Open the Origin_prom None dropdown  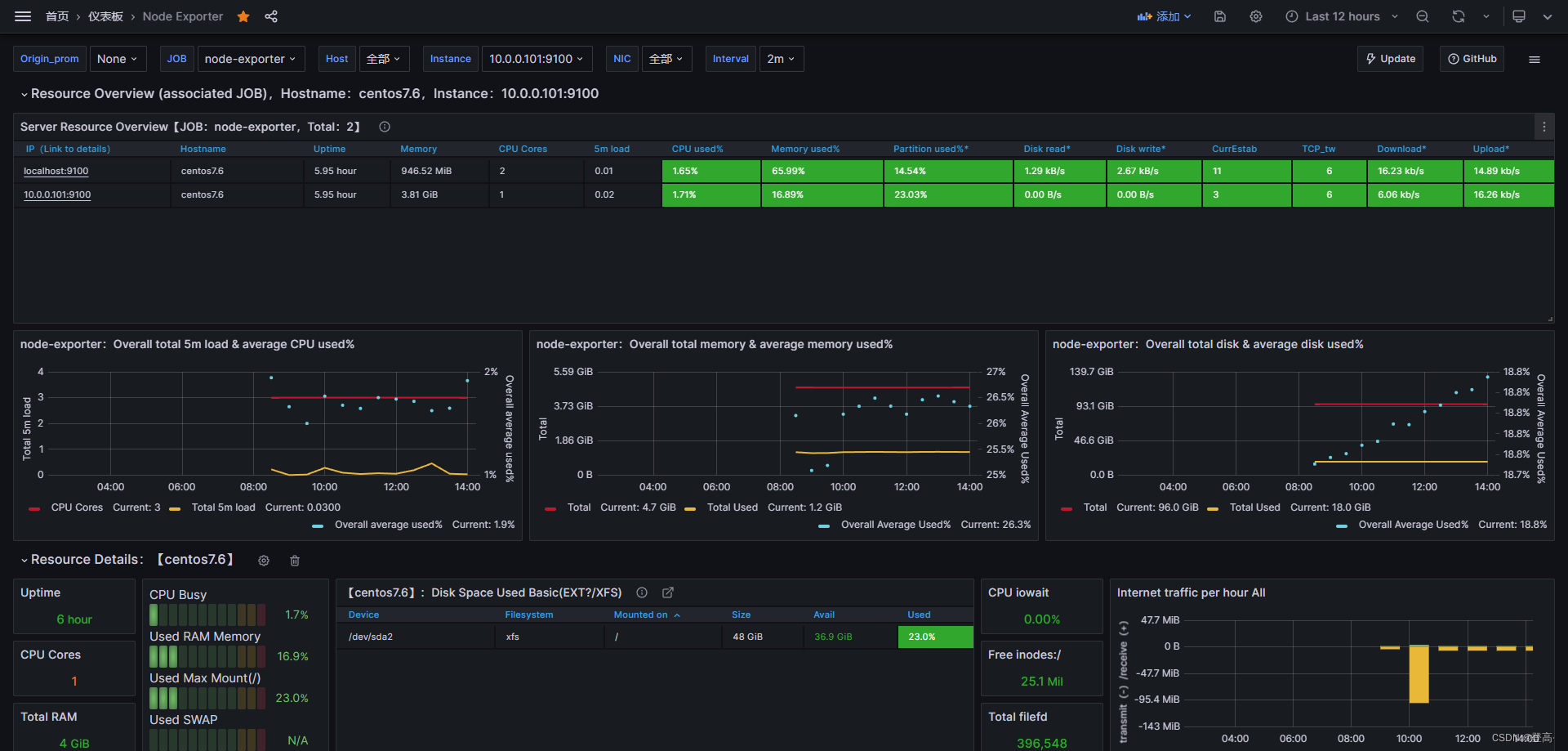[118, 59]
